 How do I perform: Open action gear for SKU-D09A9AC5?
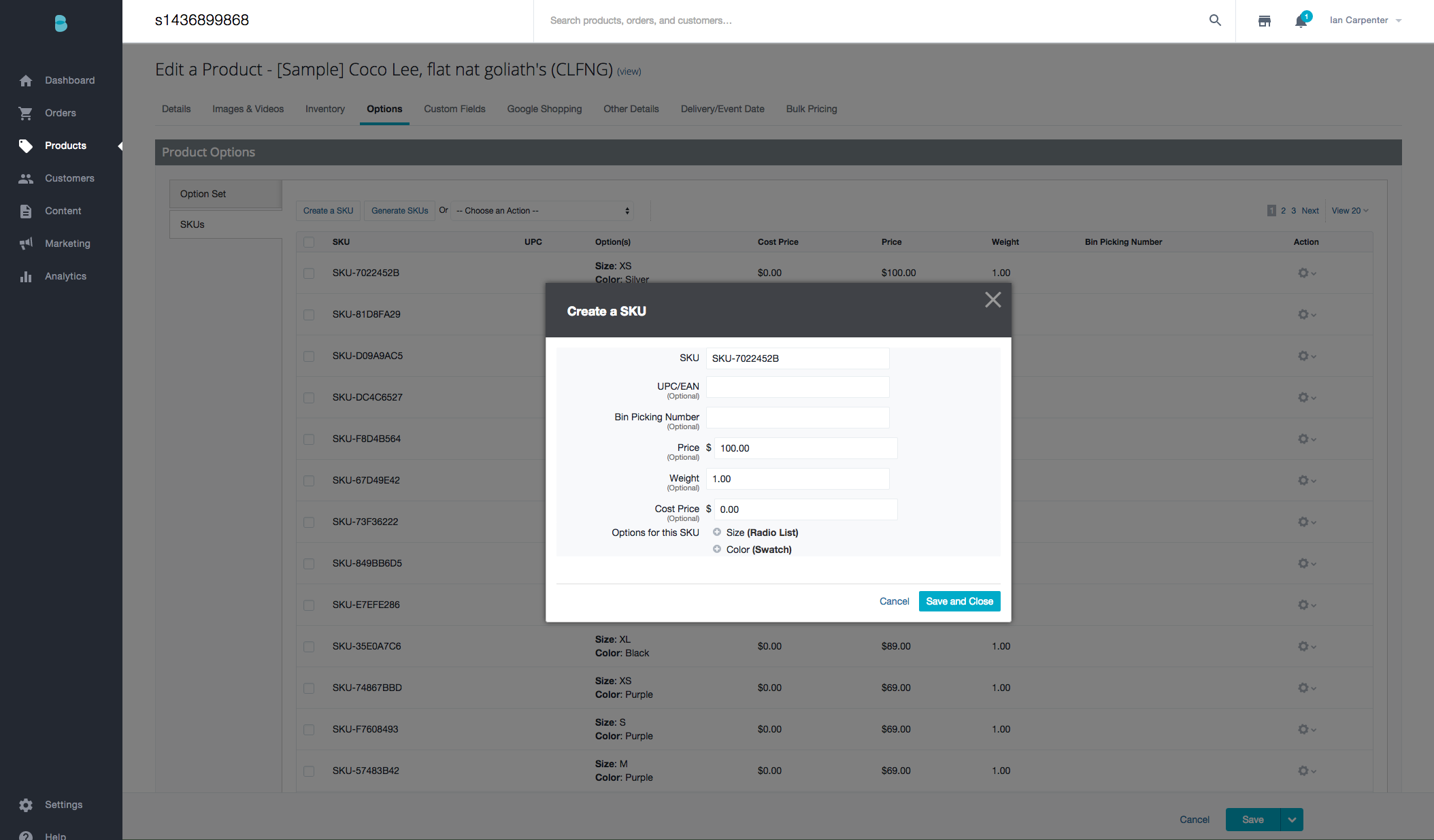1306,356
